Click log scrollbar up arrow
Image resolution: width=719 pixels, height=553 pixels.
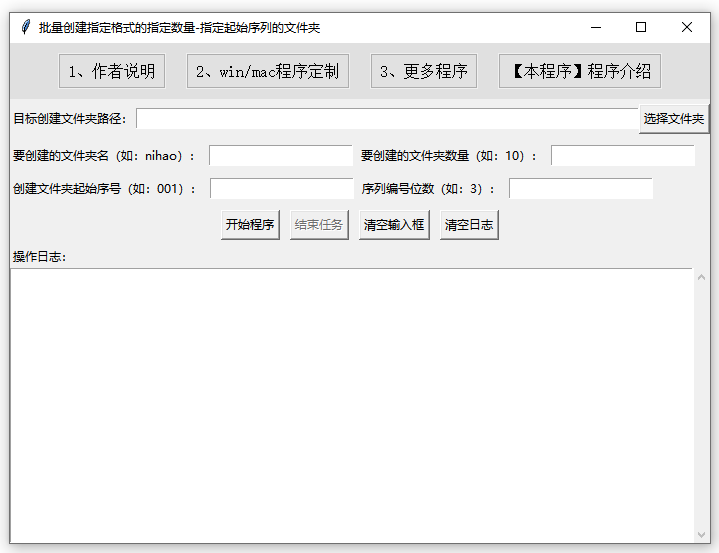click(701, 277)
